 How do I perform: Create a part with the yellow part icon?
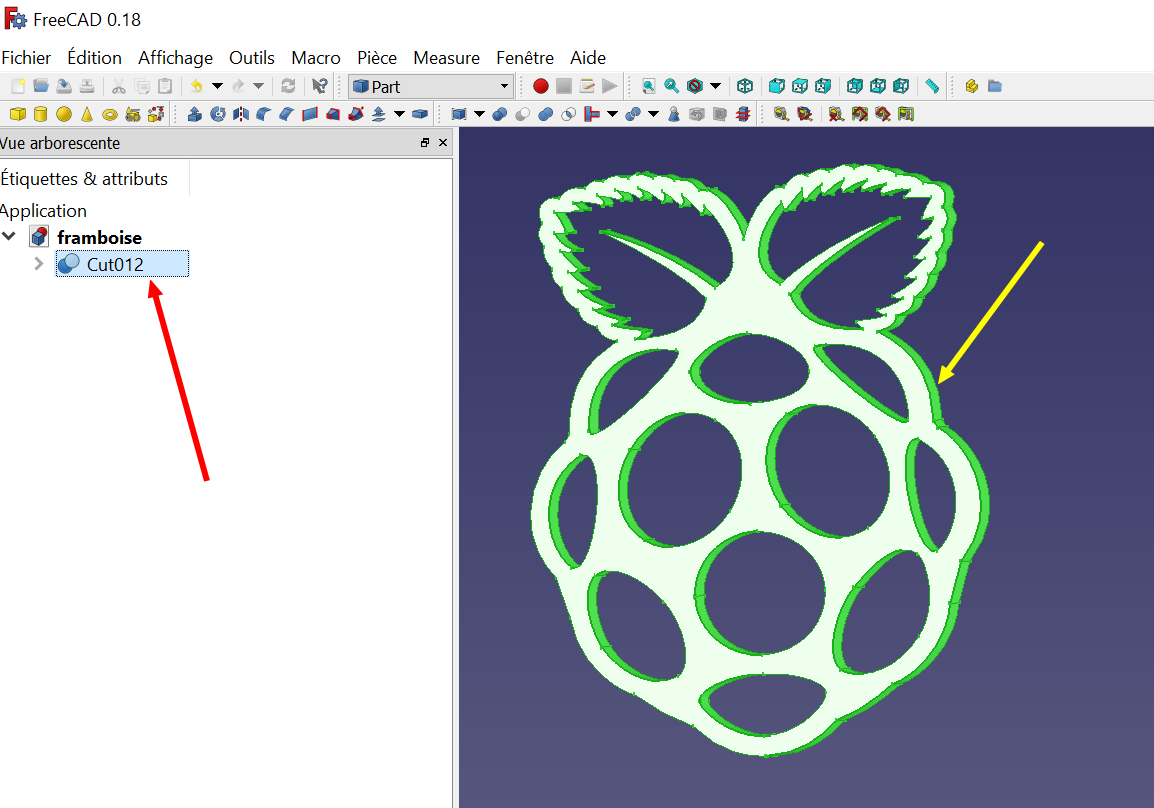coord(971,86)
